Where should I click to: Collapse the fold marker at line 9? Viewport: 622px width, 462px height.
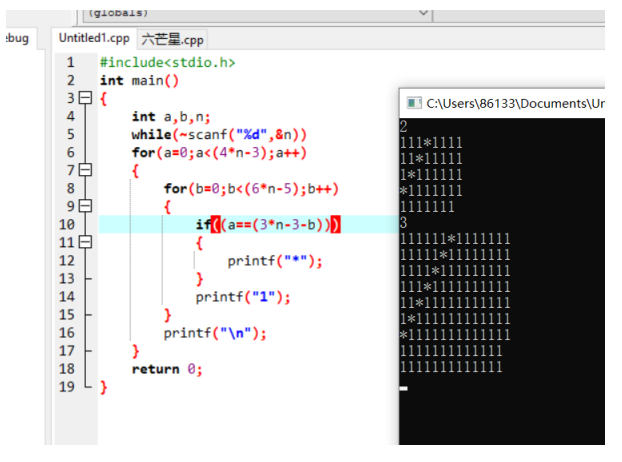click(x=85, y=206)
